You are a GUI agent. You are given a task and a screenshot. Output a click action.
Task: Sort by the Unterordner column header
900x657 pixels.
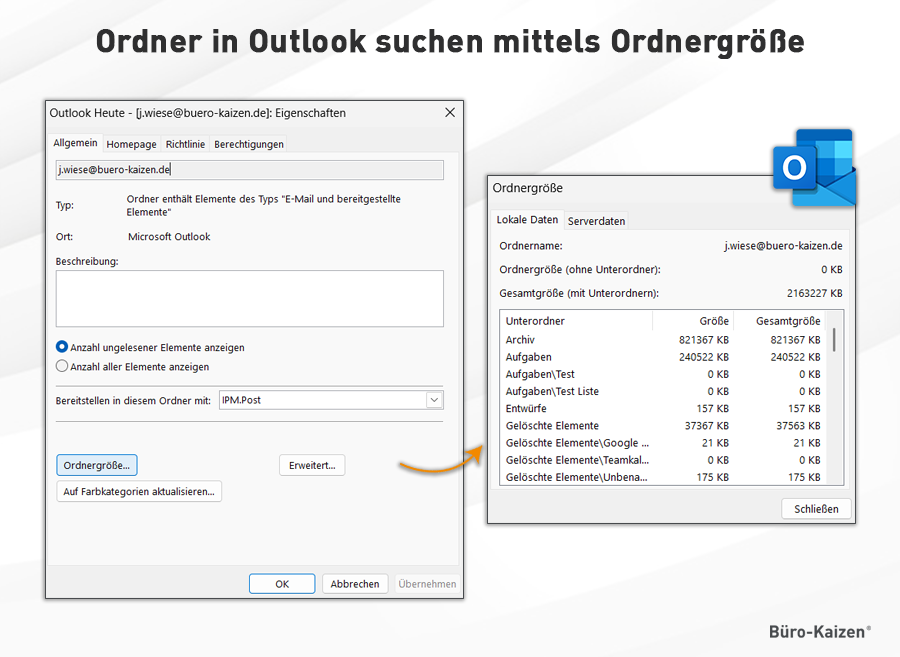tap(576, 321)
